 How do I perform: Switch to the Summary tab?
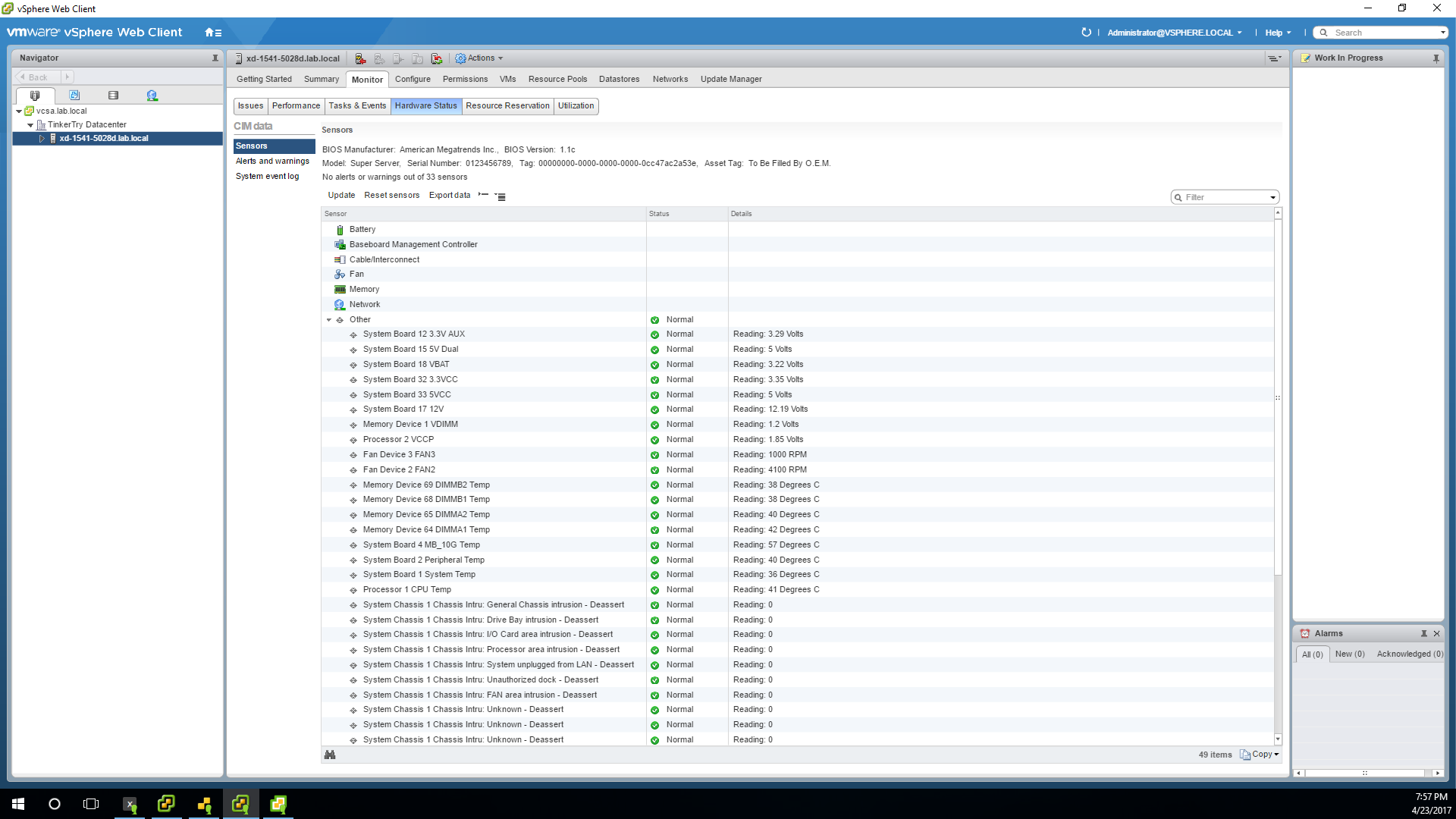(322, 79)
